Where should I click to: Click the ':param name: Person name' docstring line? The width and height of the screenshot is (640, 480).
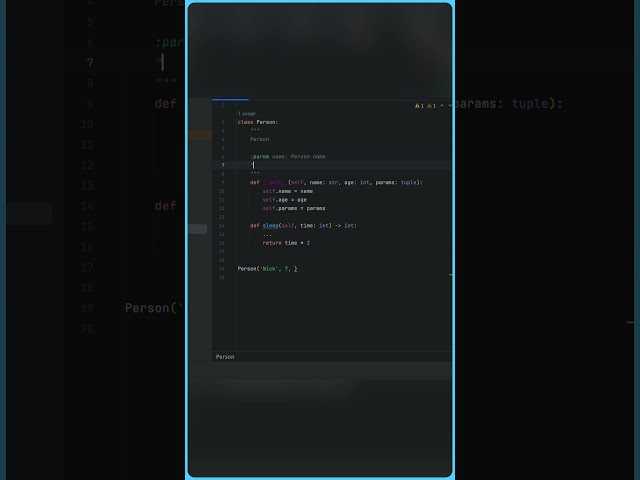coord(288,156)
